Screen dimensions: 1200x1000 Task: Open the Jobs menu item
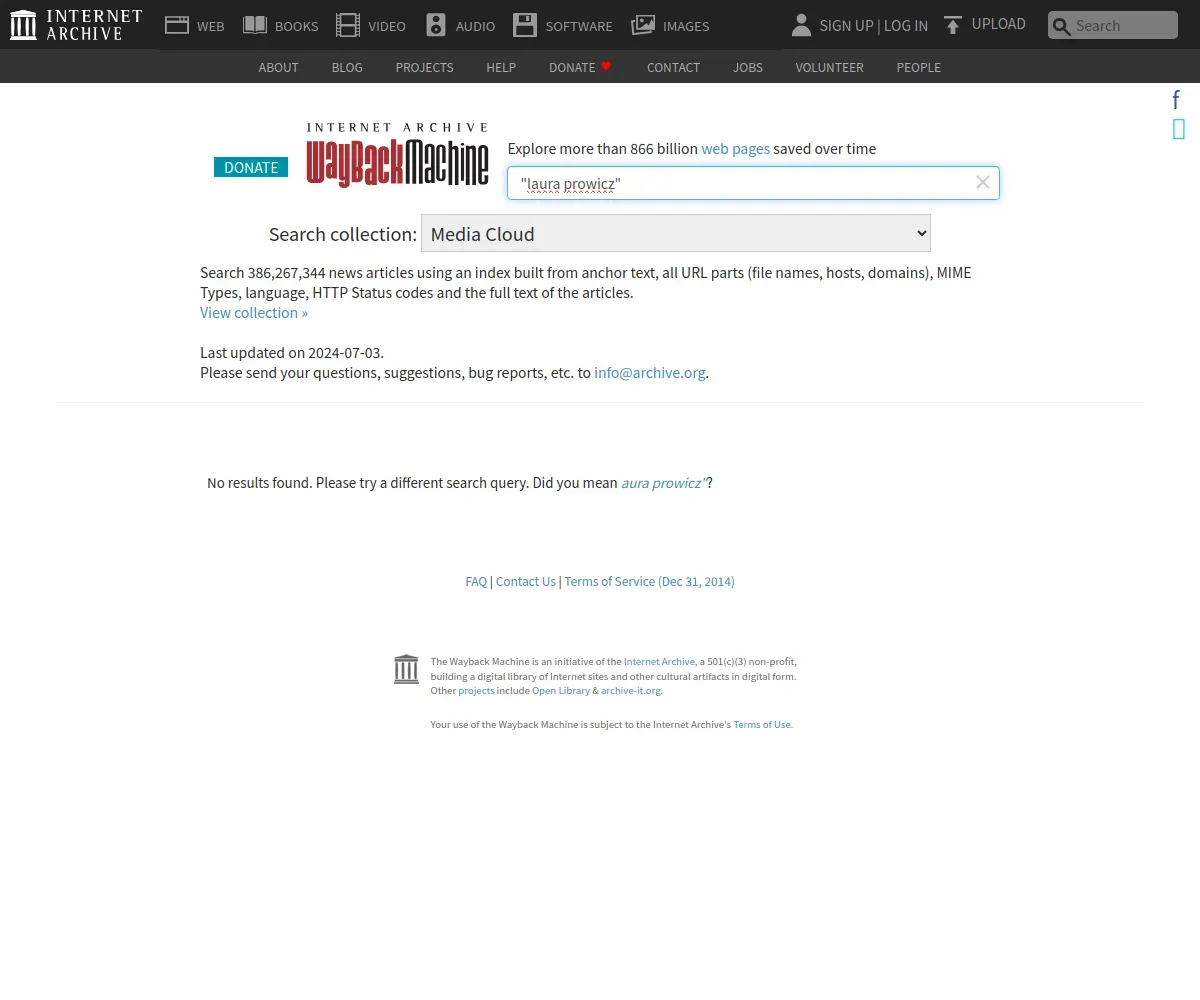click(748, 67)
